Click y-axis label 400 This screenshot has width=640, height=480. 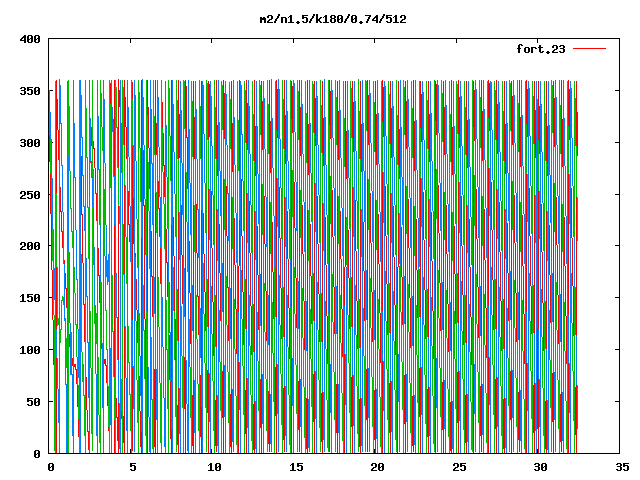tap(30, 40)
